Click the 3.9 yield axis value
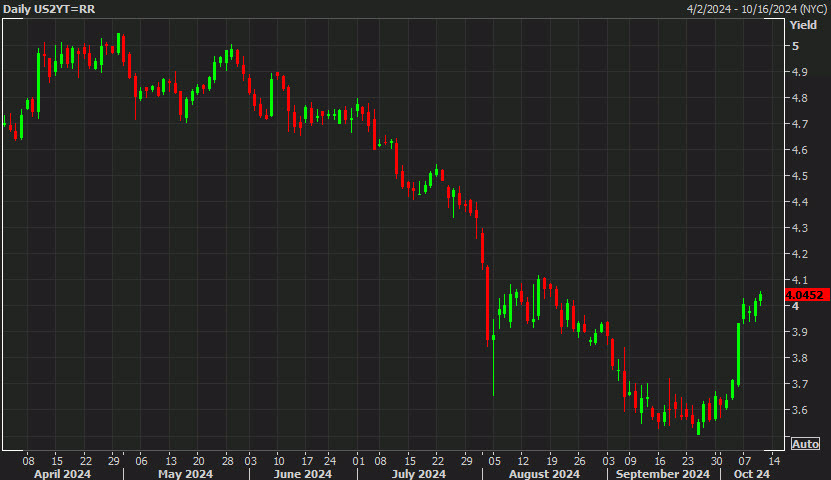This screenshot has height=480, width=831. coord(799,332)
